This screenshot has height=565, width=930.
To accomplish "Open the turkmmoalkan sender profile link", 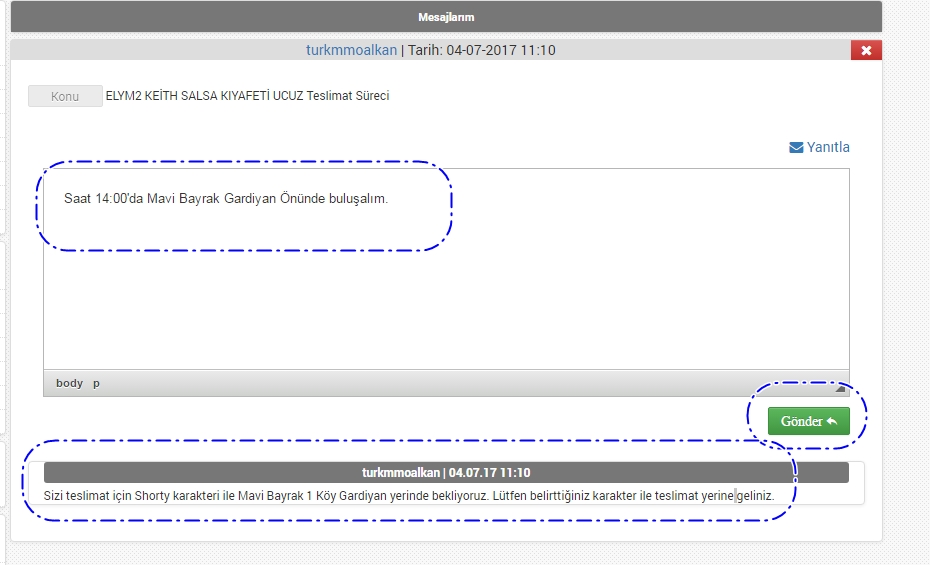I will [351, 50].
